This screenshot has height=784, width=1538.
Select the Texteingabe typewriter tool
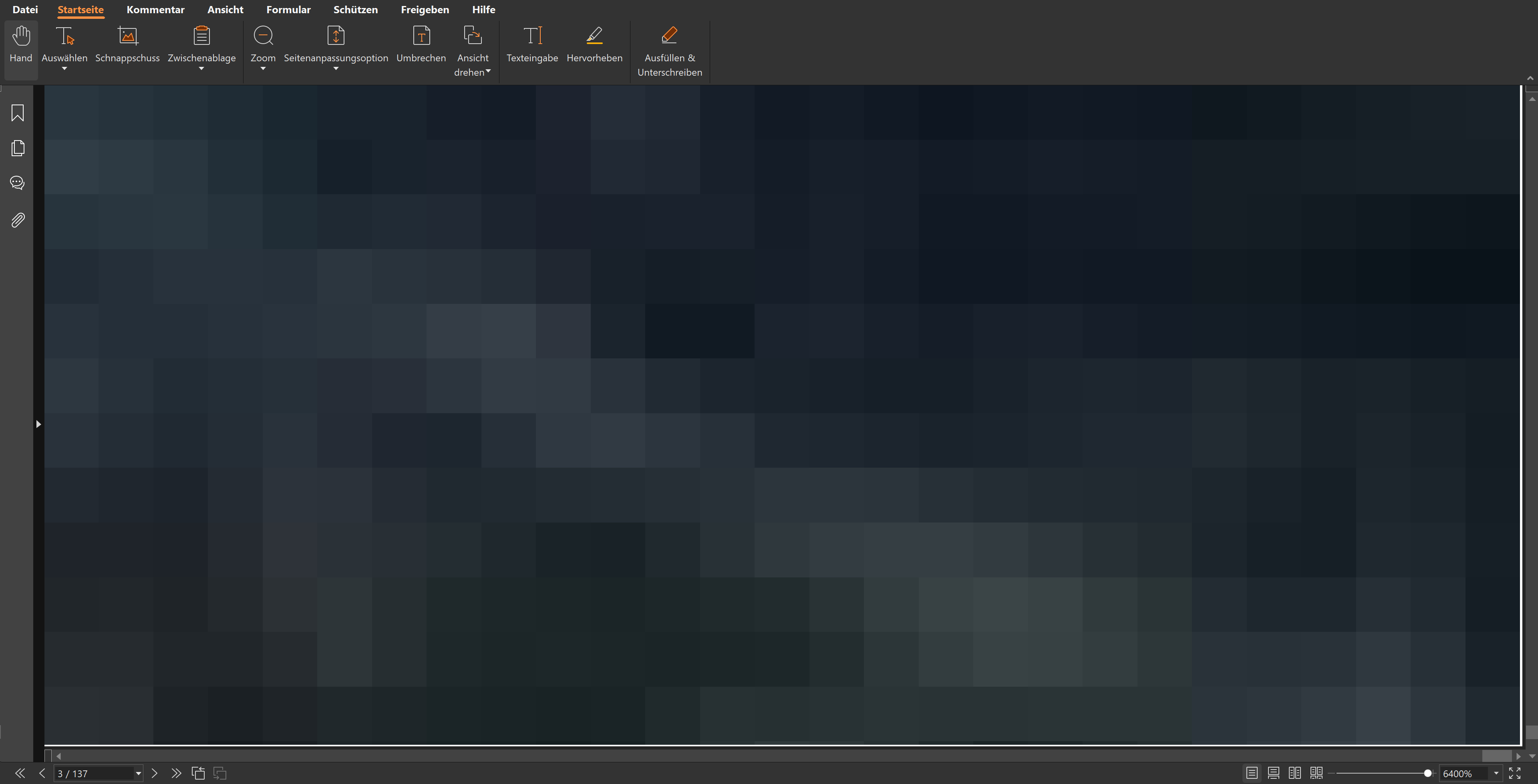pyautogui.click(x=533, y=45)
